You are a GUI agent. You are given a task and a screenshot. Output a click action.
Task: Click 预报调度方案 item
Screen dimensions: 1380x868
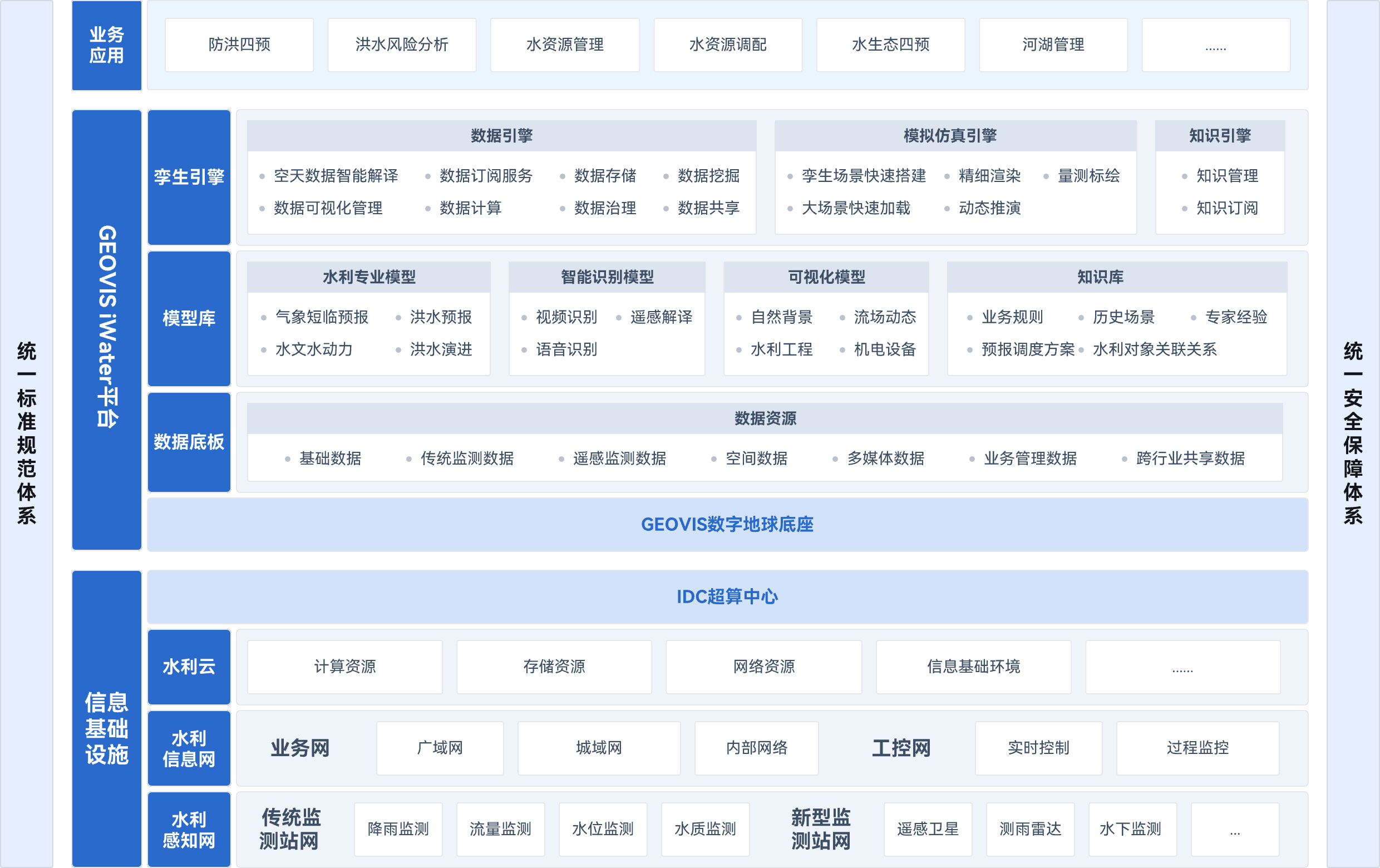click(1028, 349)
